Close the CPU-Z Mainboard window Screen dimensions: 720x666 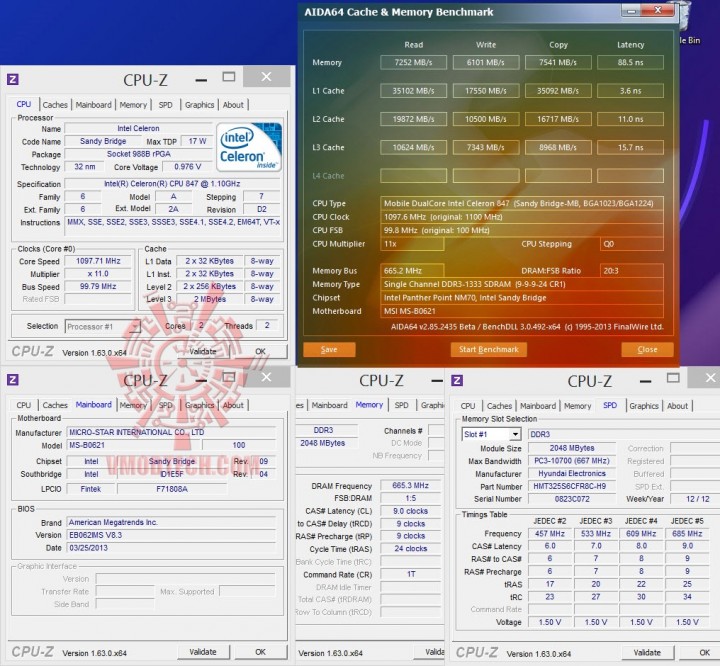pos(266,377)
